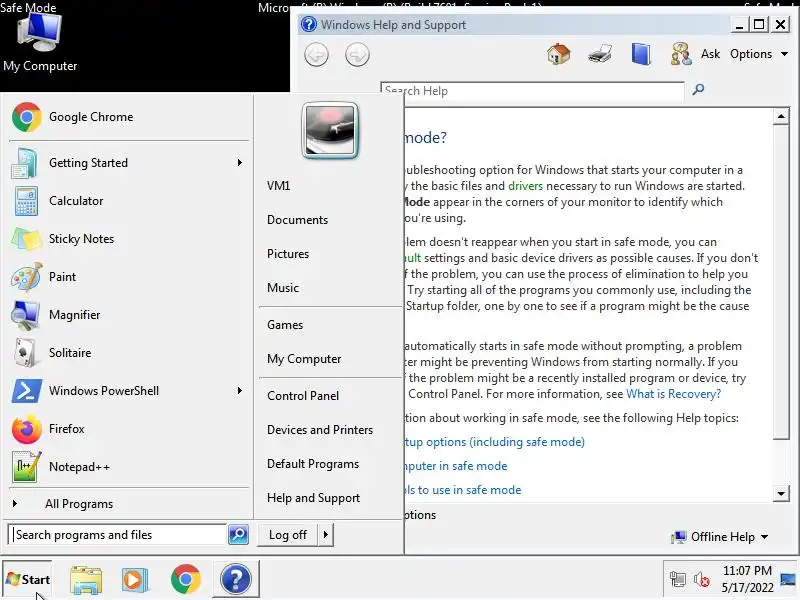Open the Options dropdown in Help
Image resolution: width=800 pixels, height=600 pixels.
[x=759, y=54]
